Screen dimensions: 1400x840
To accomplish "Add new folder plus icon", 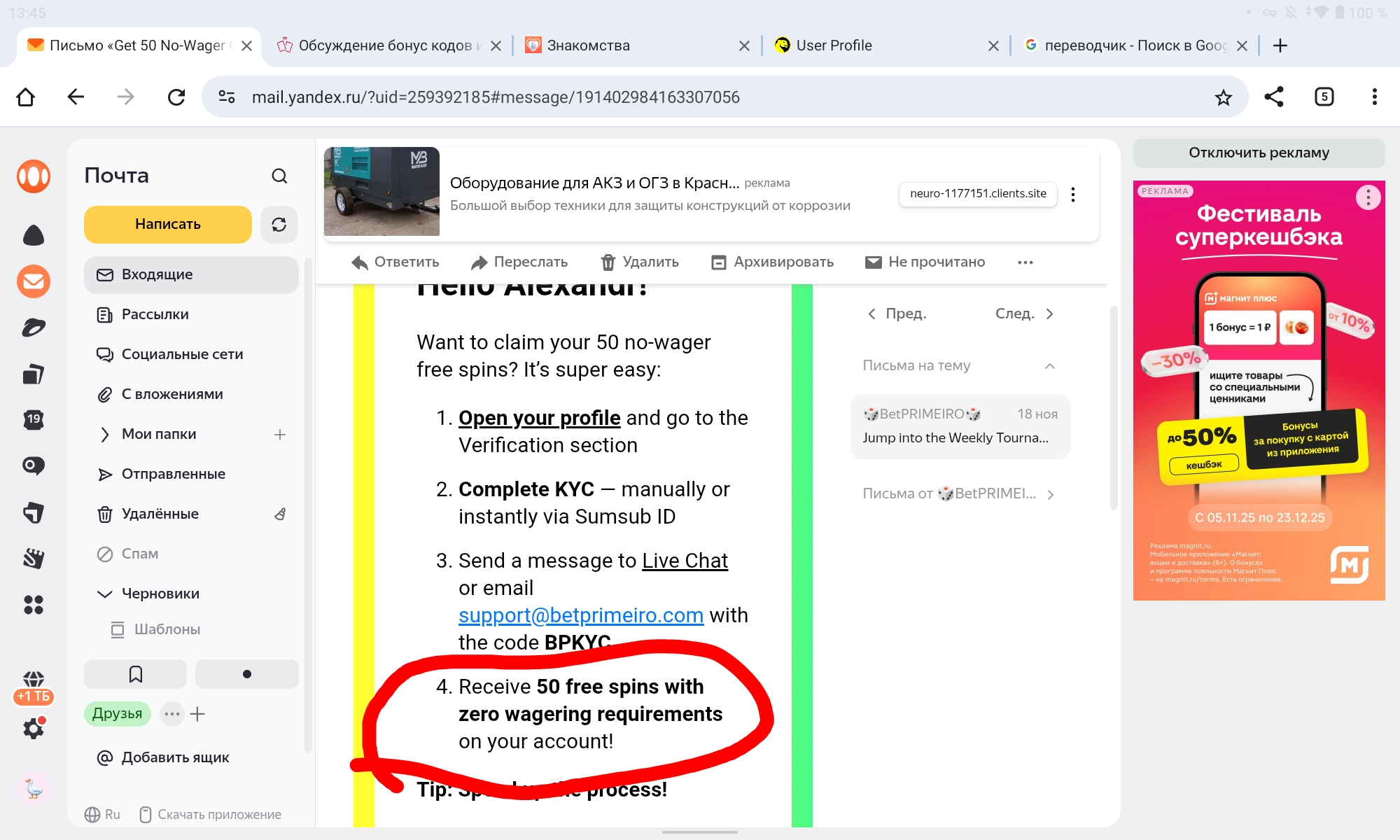I will (x=280, y=435).
